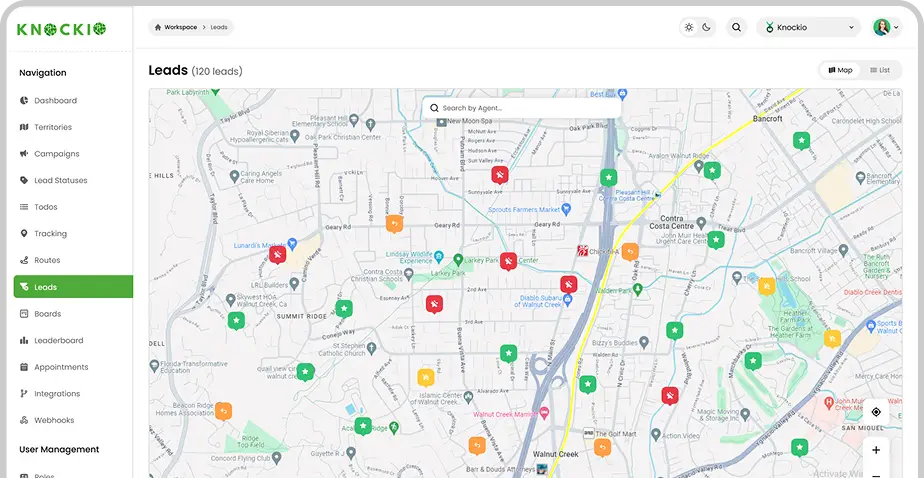Zoom in the map with plus button
This screenshot has width=924, height=478.
[876, 450]
